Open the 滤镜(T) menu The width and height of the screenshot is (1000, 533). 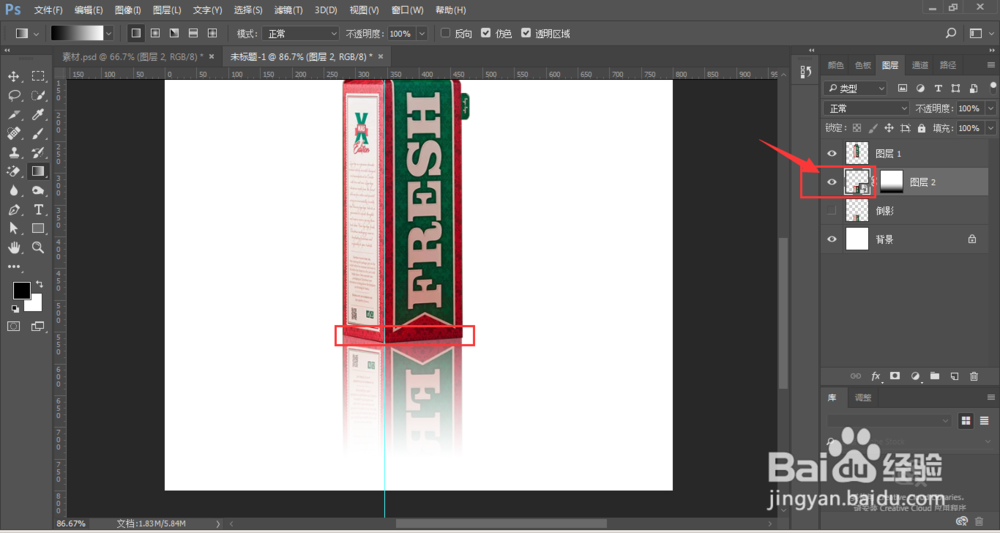tap(288, 10)
